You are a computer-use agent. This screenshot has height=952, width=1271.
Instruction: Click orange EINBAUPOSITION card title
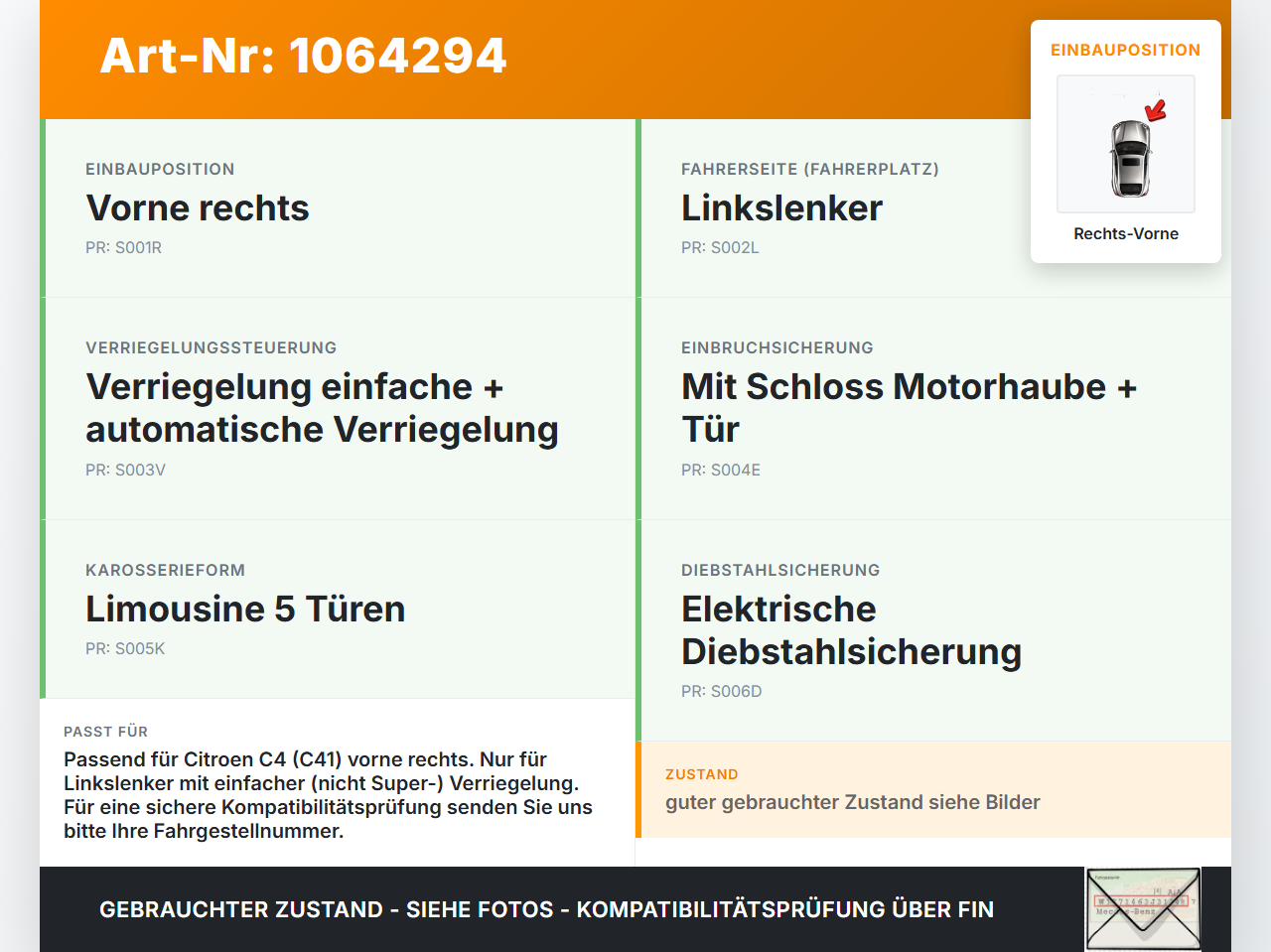[1126, 51]
